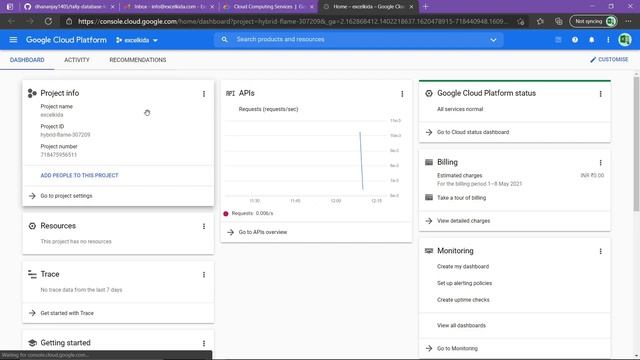Switch to Cloud Computing Services browser tab

(269, 7)
